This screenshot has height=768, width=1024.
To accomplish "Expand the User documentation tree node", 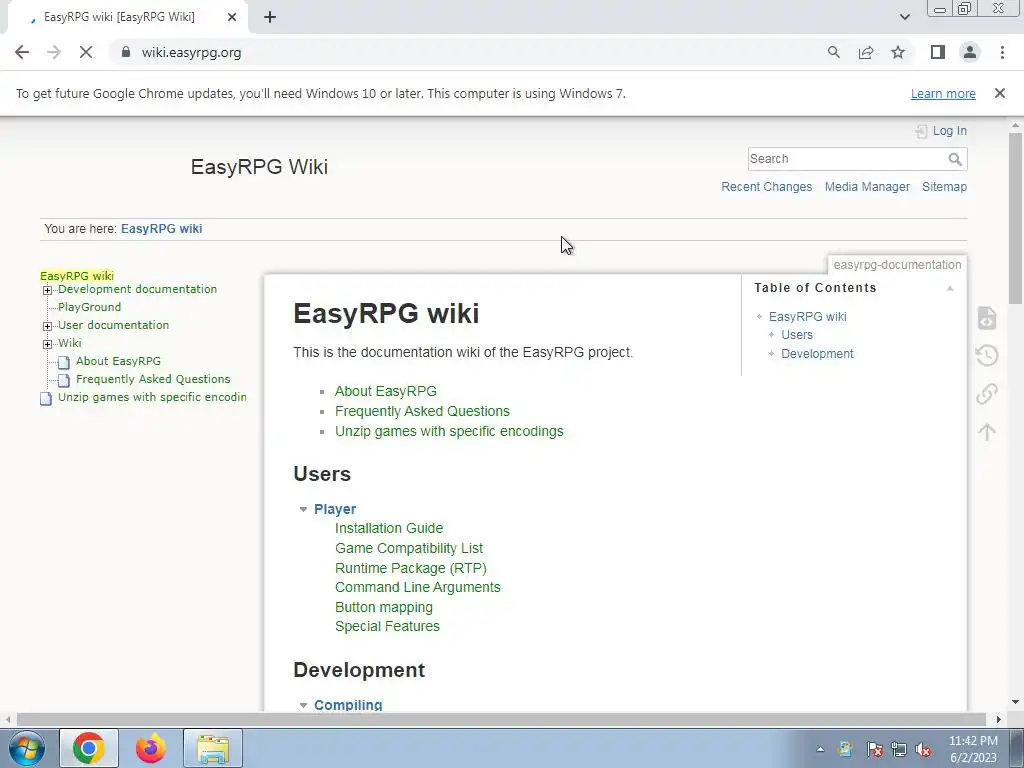I will [x=47, y=326].
